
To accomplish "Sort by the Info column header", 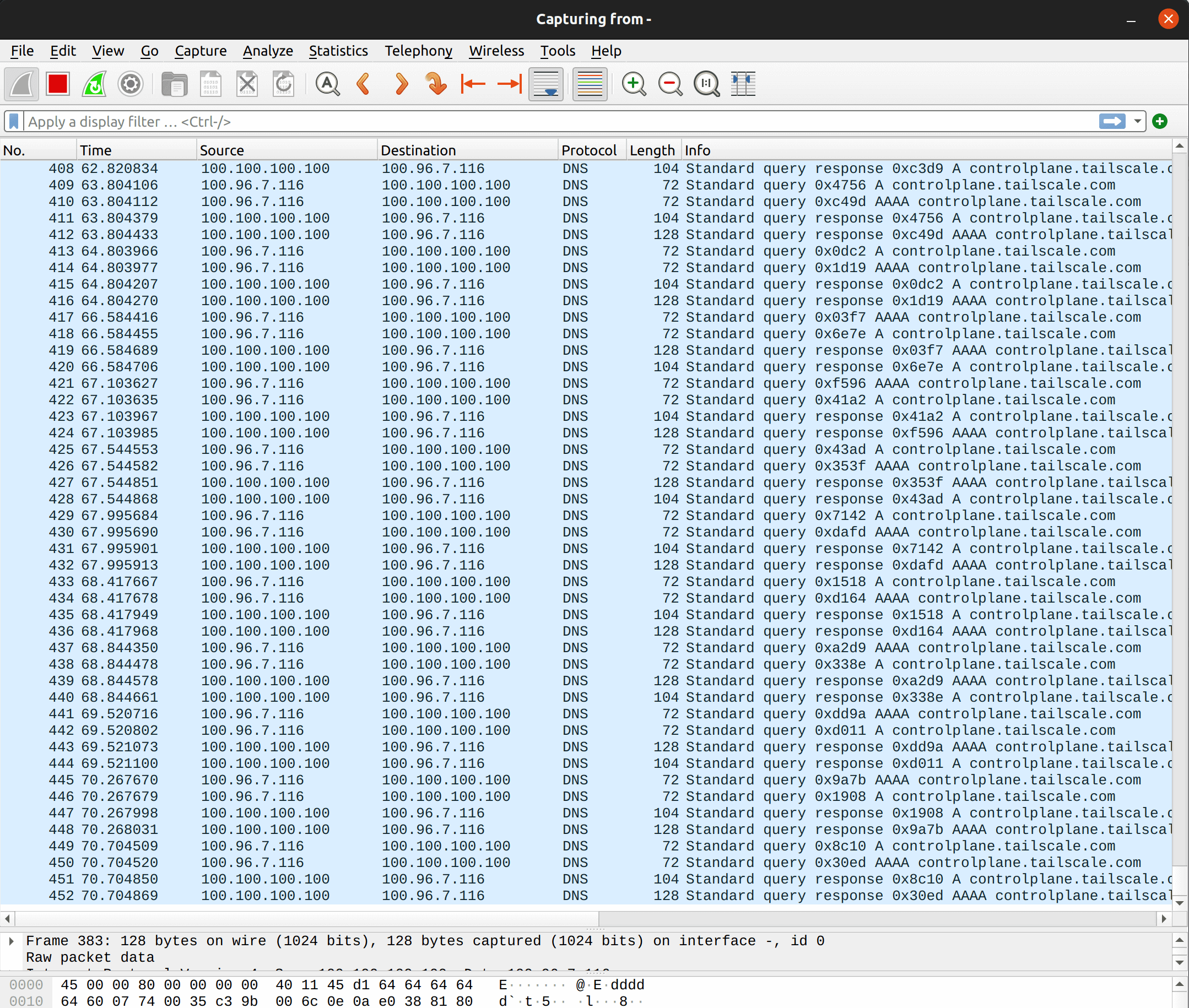I will (x=926, y=150).
